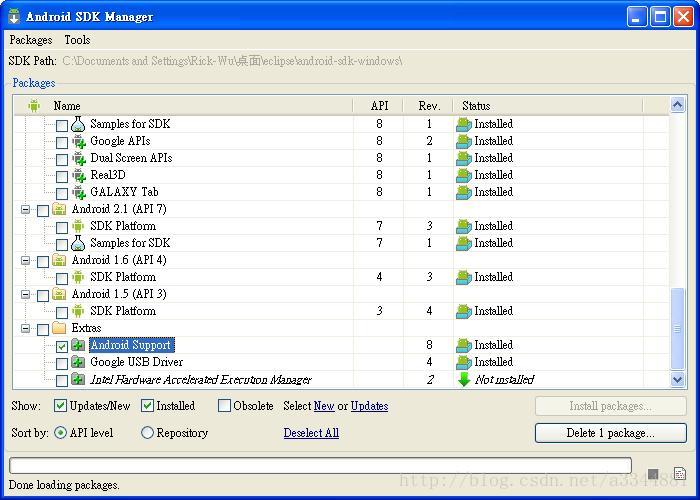Click the Dual Screen APIs add-on icon
This screenshot has height=500, width=700.
(79, 158)
